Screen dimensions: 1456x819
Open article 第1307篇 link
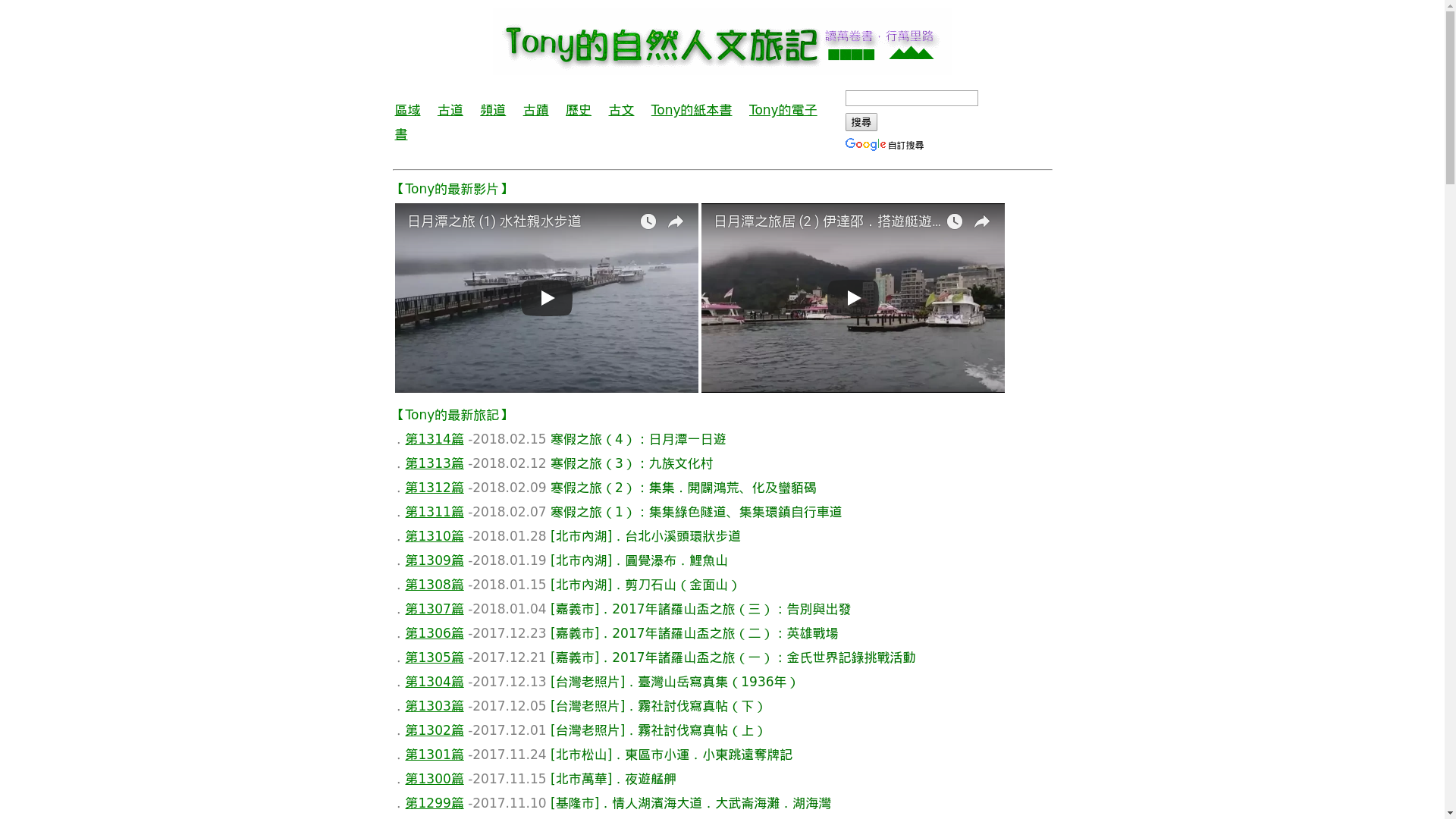[x=434, y=610]
